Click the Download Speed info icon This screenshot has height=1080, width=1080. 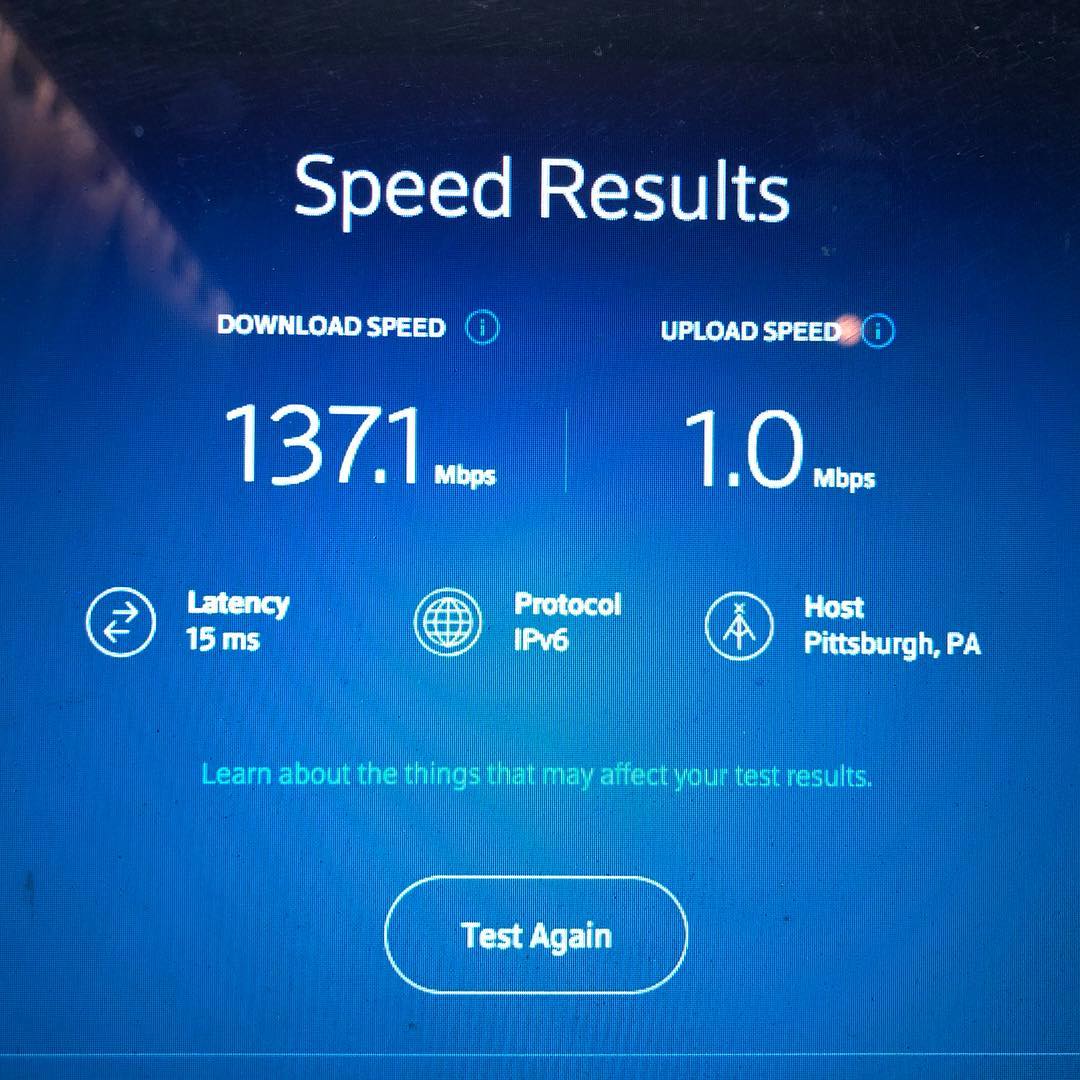click(482, 328)
